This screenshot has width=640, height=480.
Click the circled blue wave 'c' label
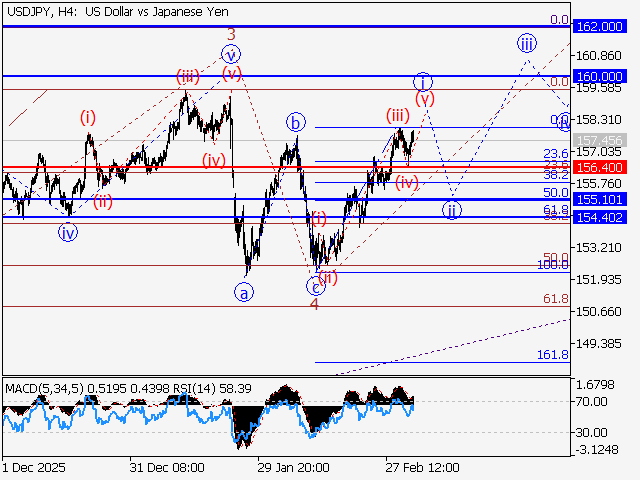(x=314, y=285)
